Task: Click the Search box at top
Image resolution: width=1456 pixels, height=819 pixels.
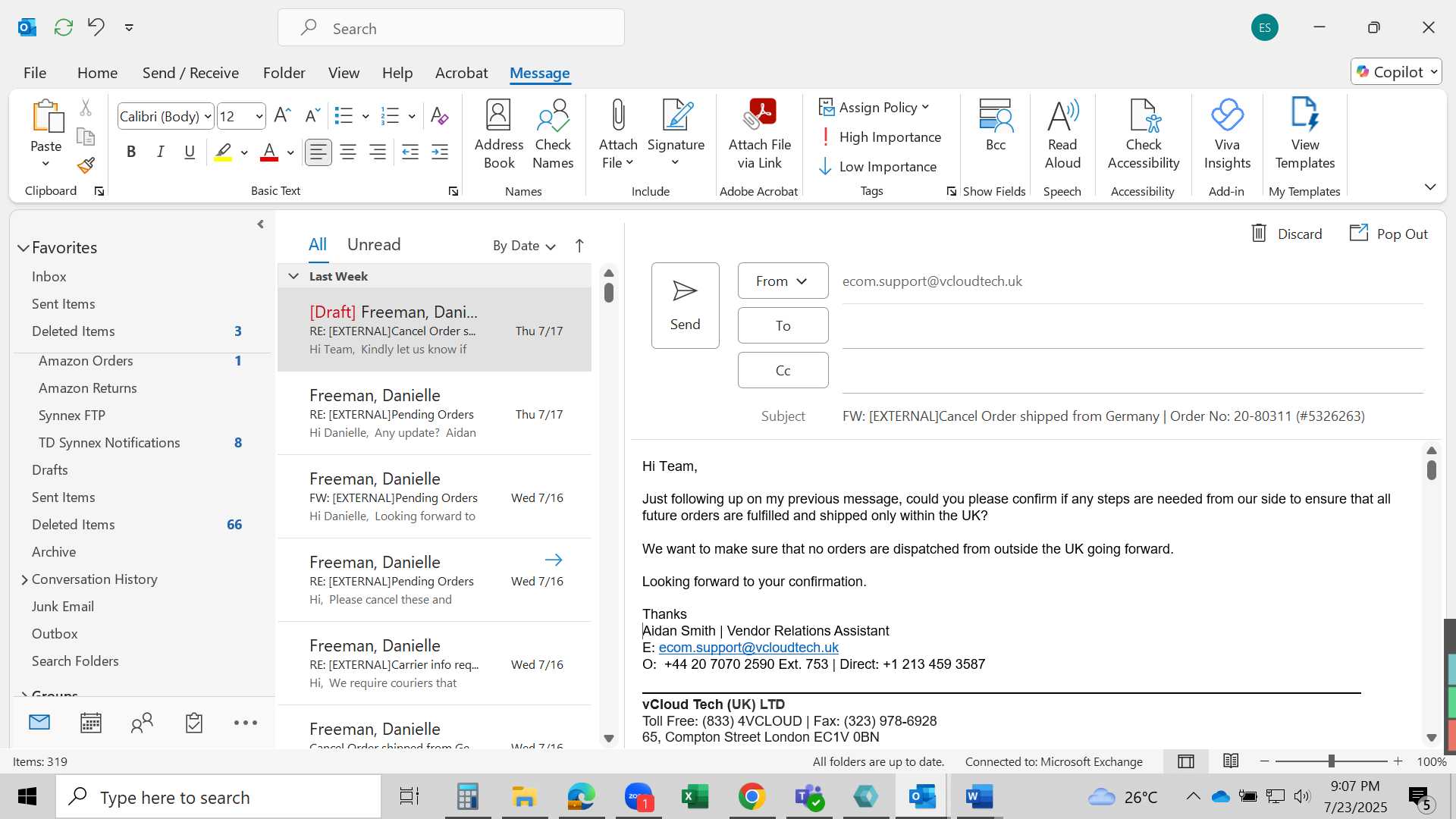Action: [451, 28]
